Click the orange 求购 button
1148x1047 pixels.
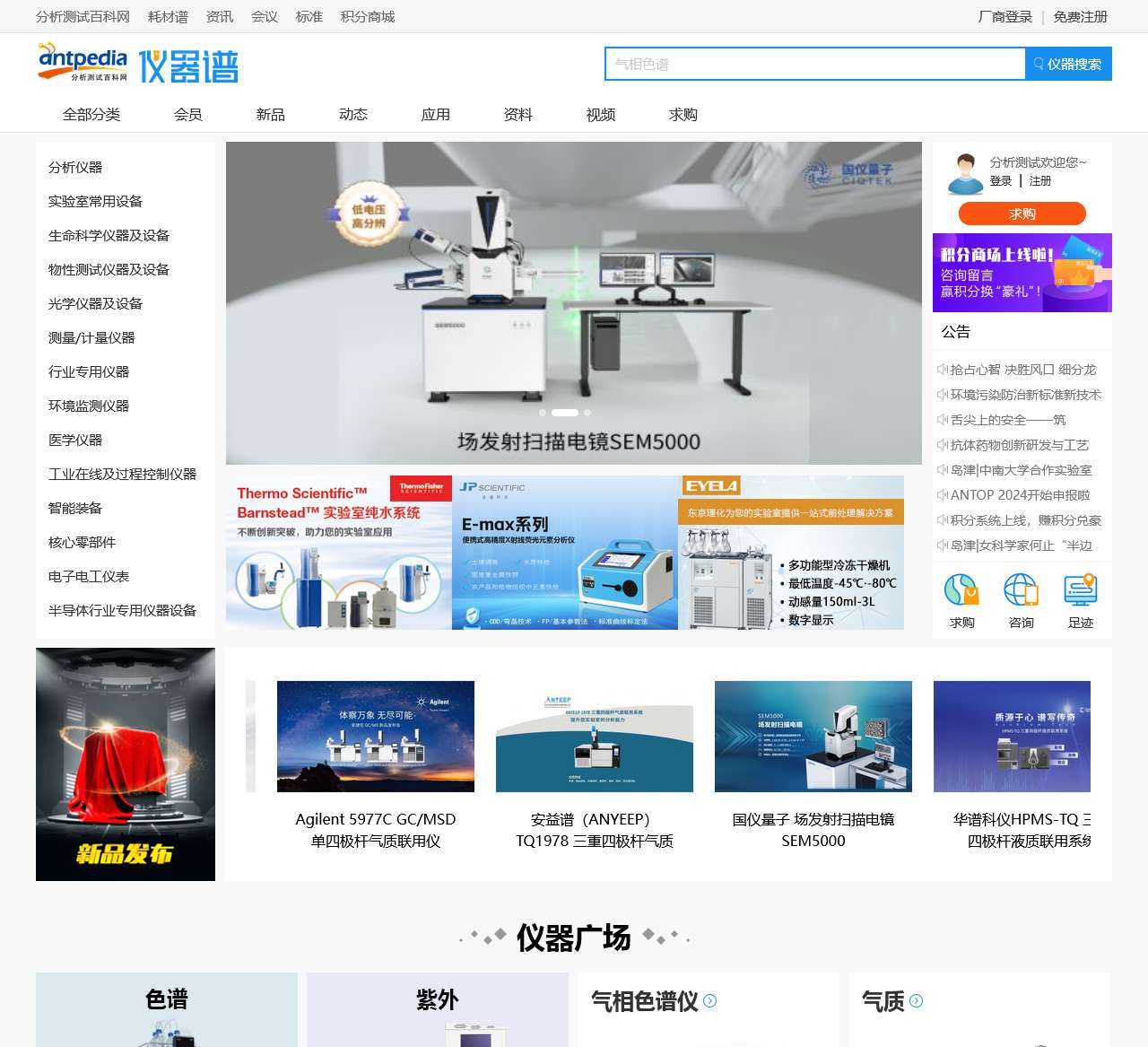(x=1022, y=214)
